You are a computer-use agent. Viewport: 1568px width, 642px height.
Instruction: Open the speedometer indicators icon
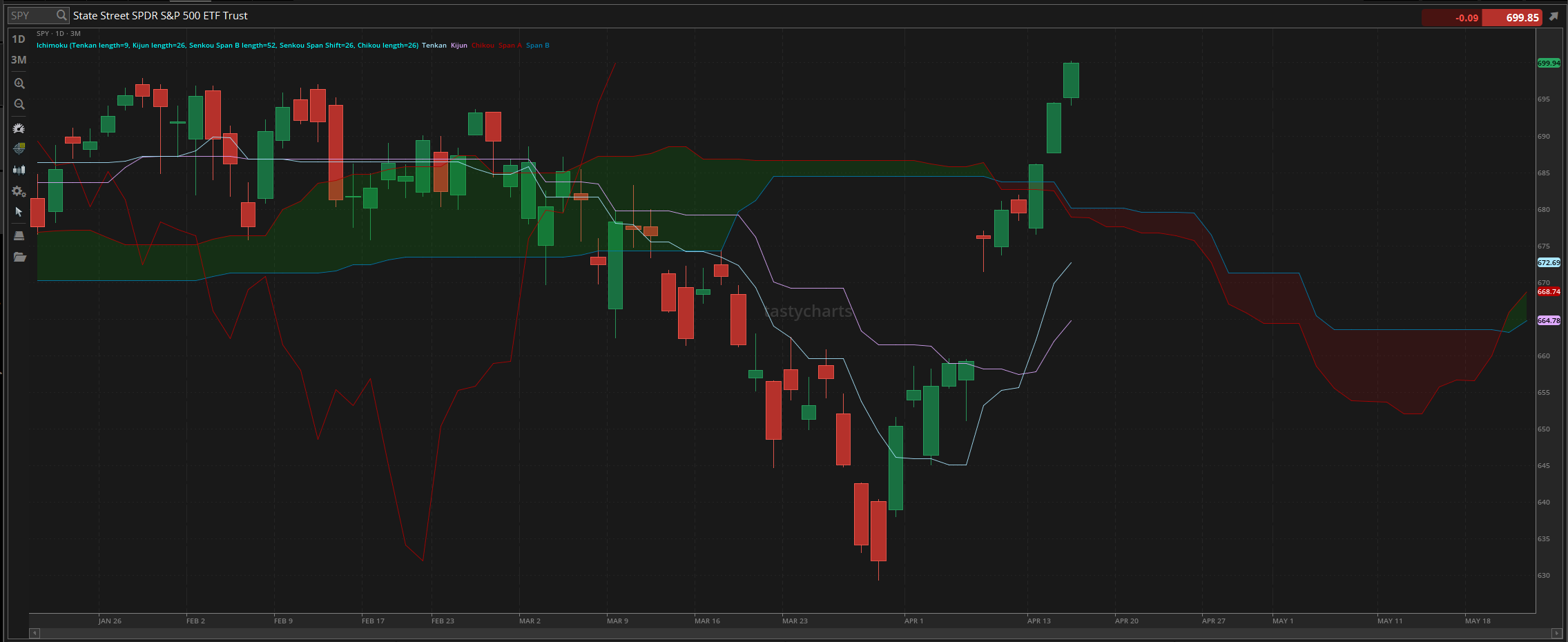[19, 128]
